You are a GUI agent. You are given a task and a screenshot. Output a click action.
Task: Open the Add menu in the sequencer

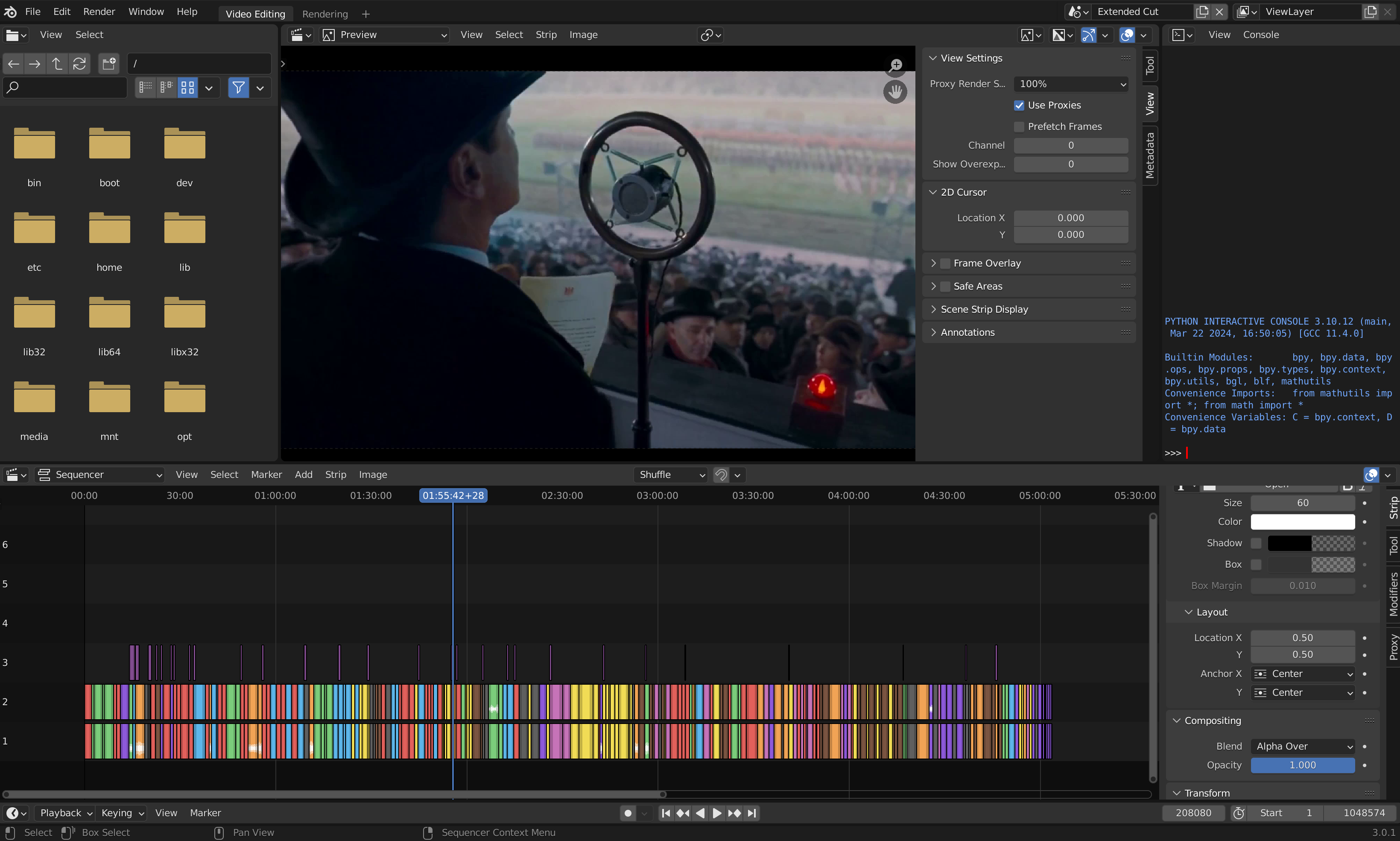tap(303, 475)
